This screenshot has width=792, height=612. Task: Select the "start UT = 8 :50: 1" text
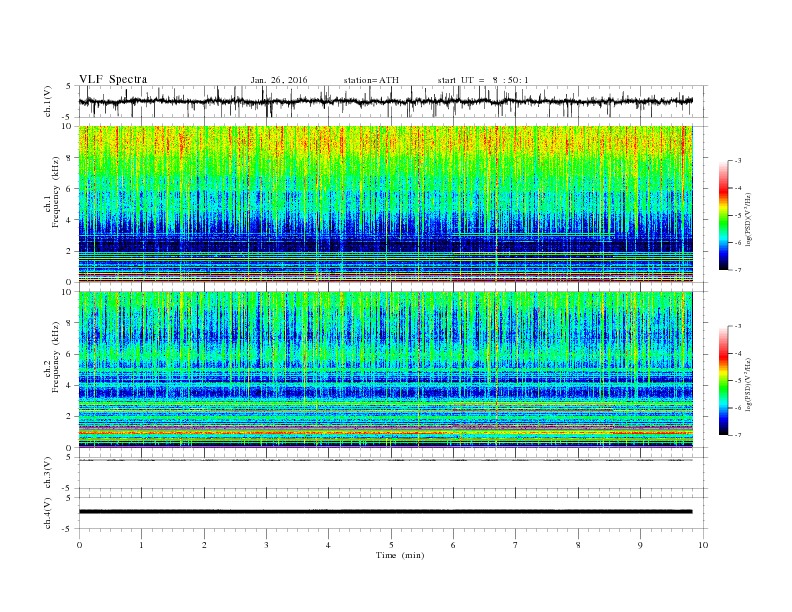pos(483,80)
